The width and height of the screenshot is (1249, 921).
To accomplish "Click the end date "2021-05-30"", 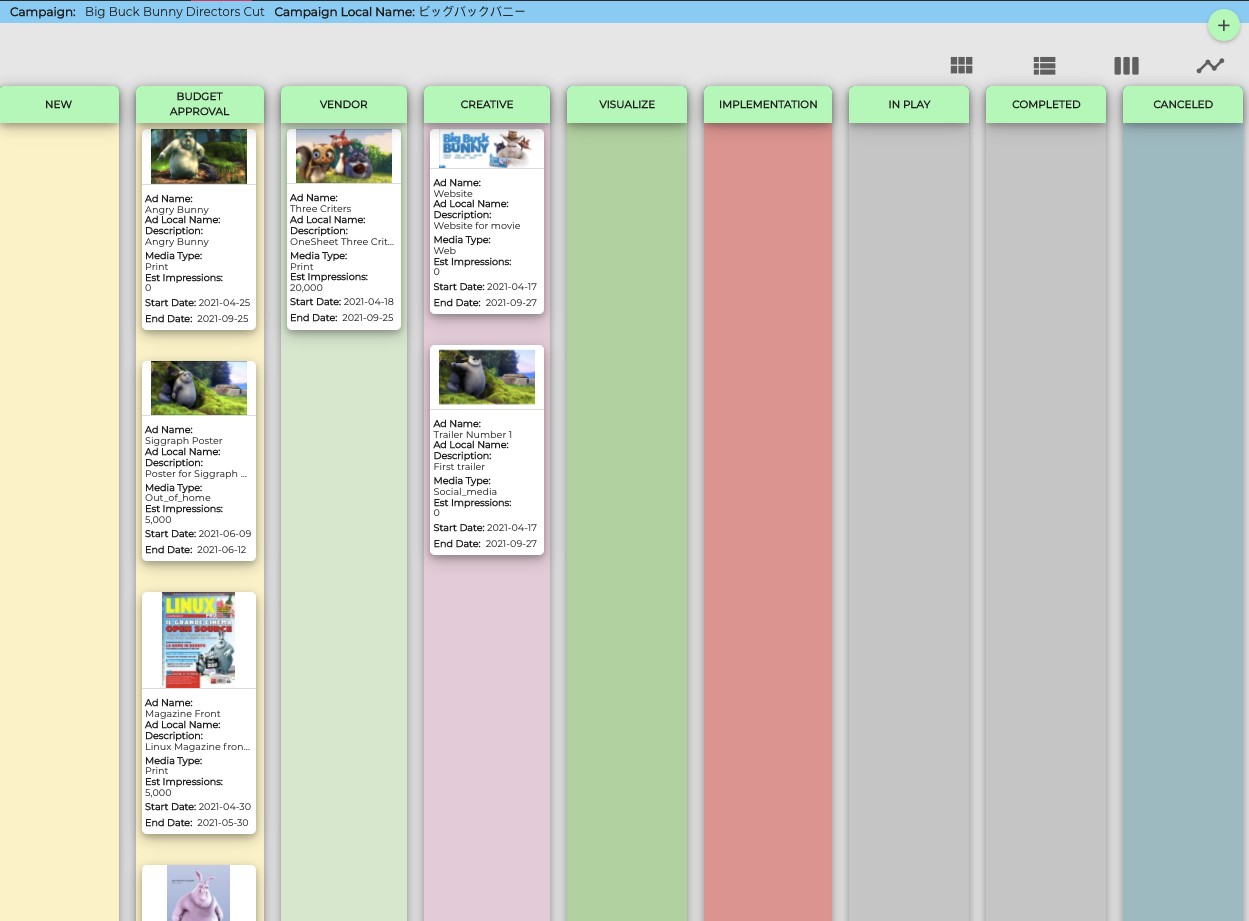I will [x=222, y=823].
